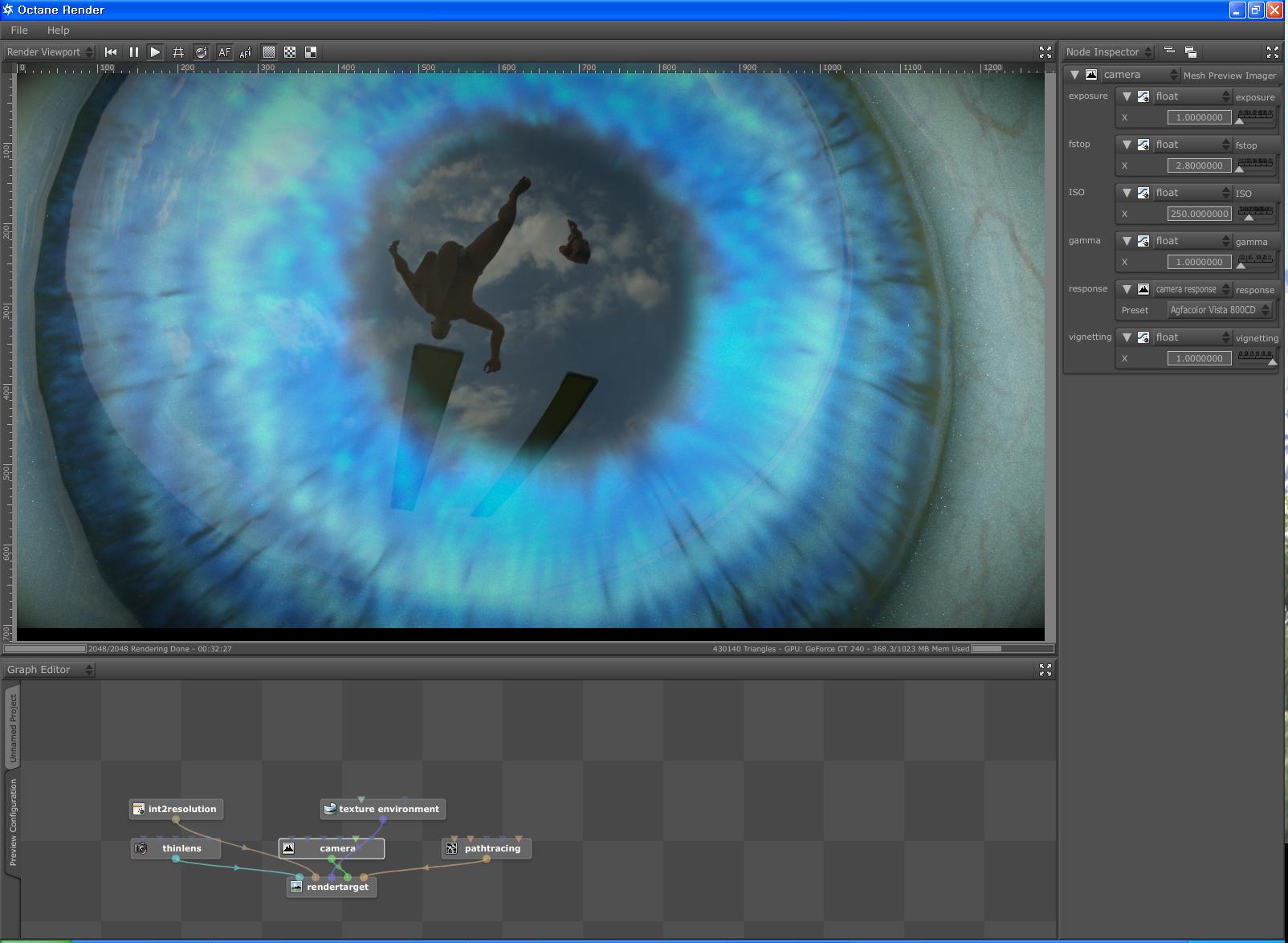
Task: Restart the render with the rewind button
Action: tap(111, 52)
